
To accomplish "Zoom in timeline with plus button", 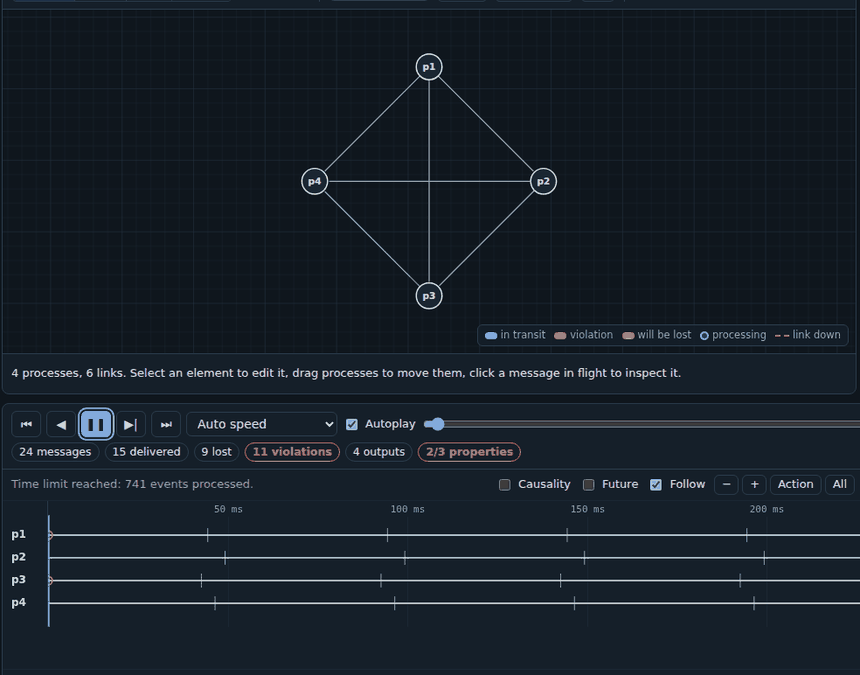I will (754, 485).
